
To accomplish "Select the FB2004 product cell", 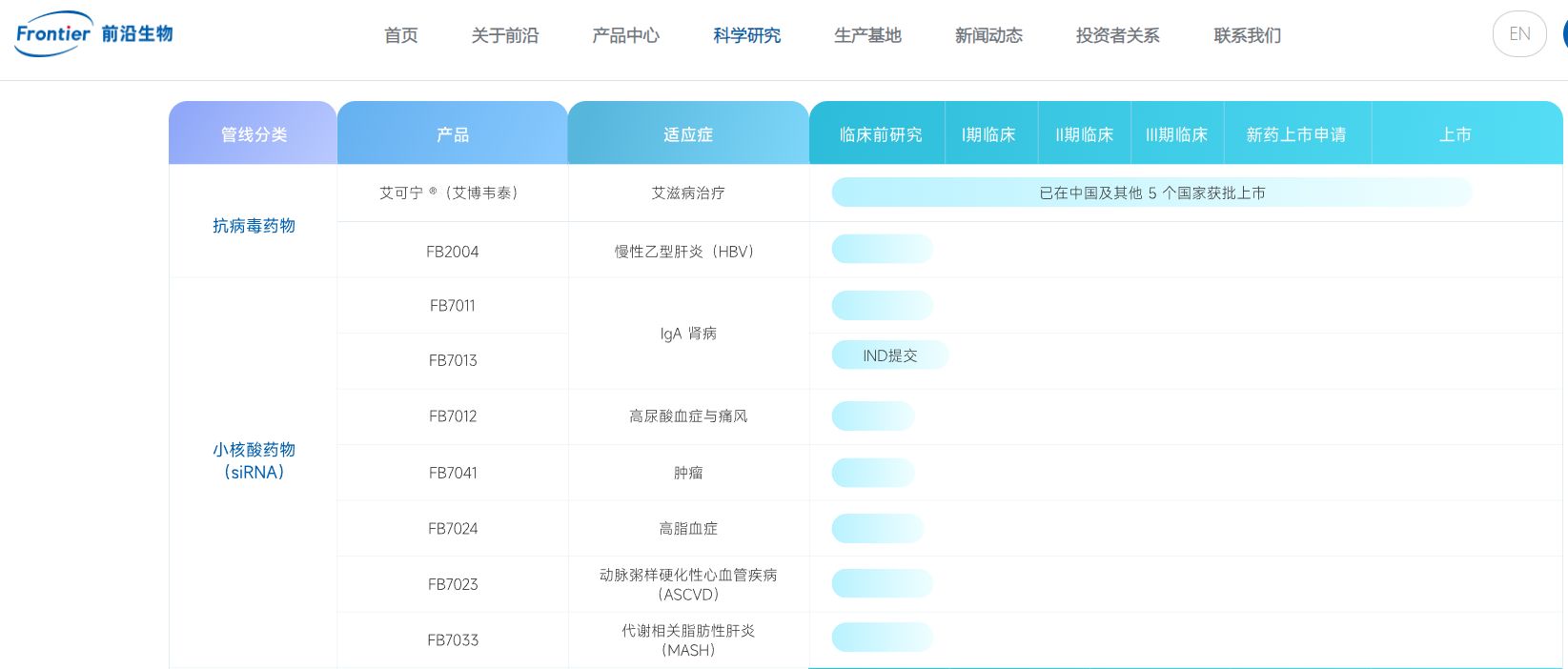I will (453, 252).
